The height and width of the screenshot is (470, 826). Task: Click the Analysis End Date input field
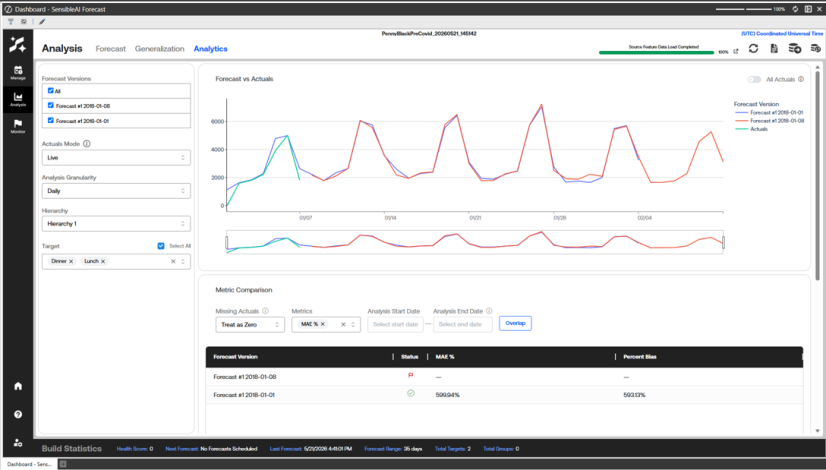click(x=463, y=325)
